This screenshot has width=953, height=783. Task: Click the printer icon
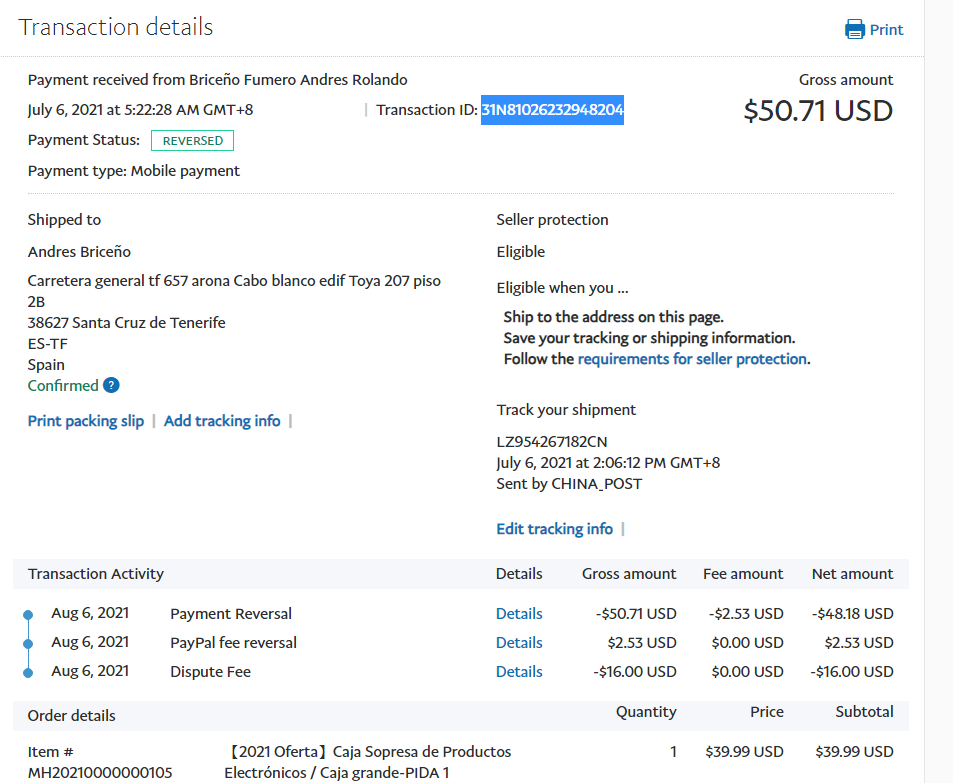tap(855, 29)
